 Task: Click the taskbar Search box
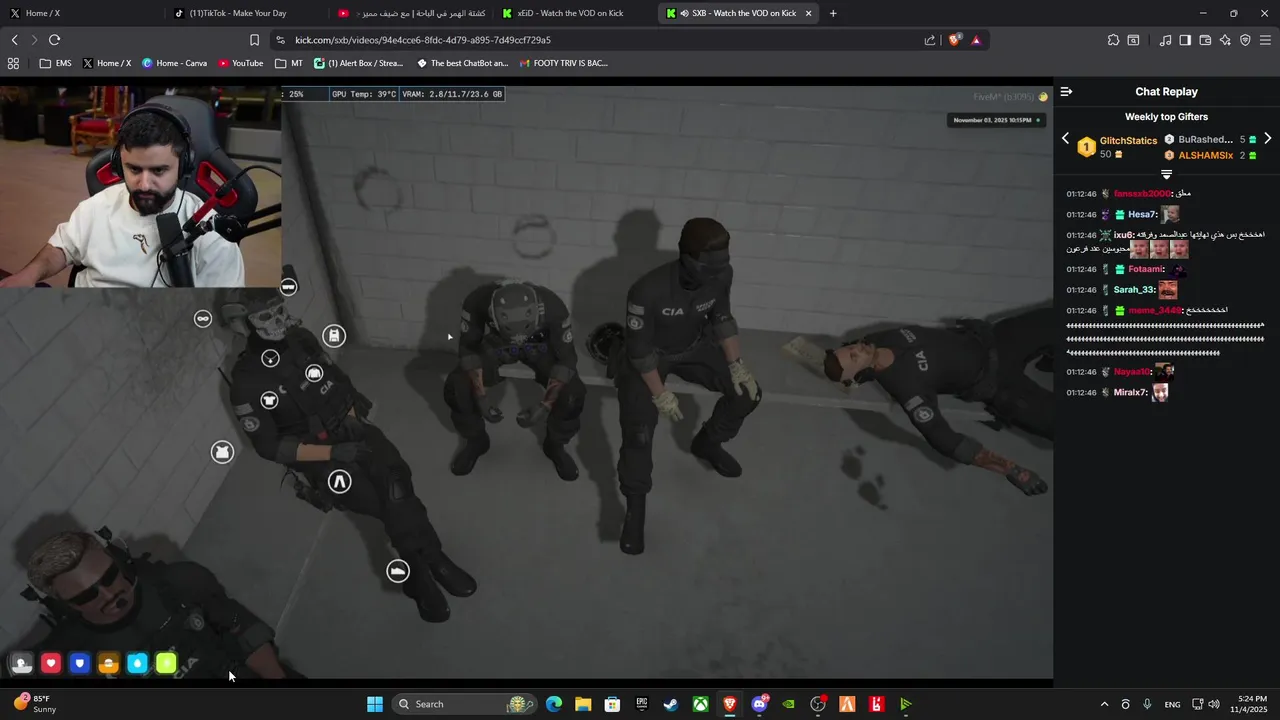tap(465, 704)
